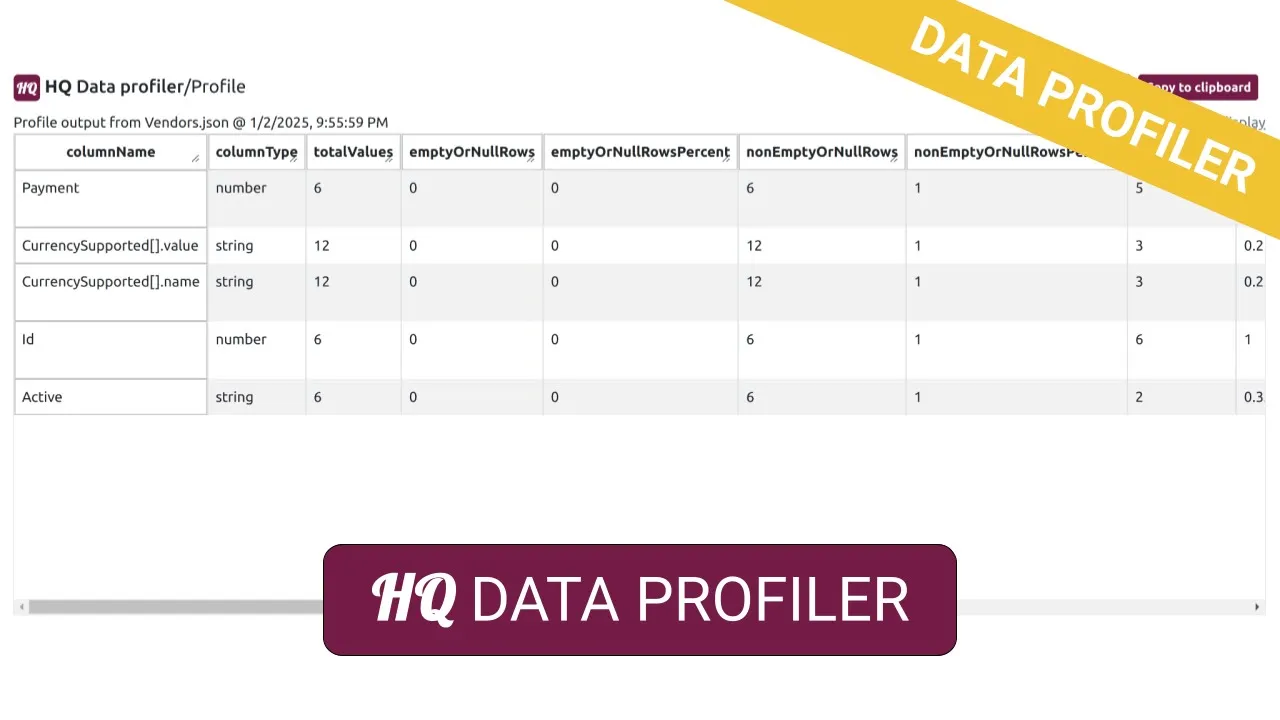
Task: Click the scrollbar's right arrow
Action: tap(1257, 607)
